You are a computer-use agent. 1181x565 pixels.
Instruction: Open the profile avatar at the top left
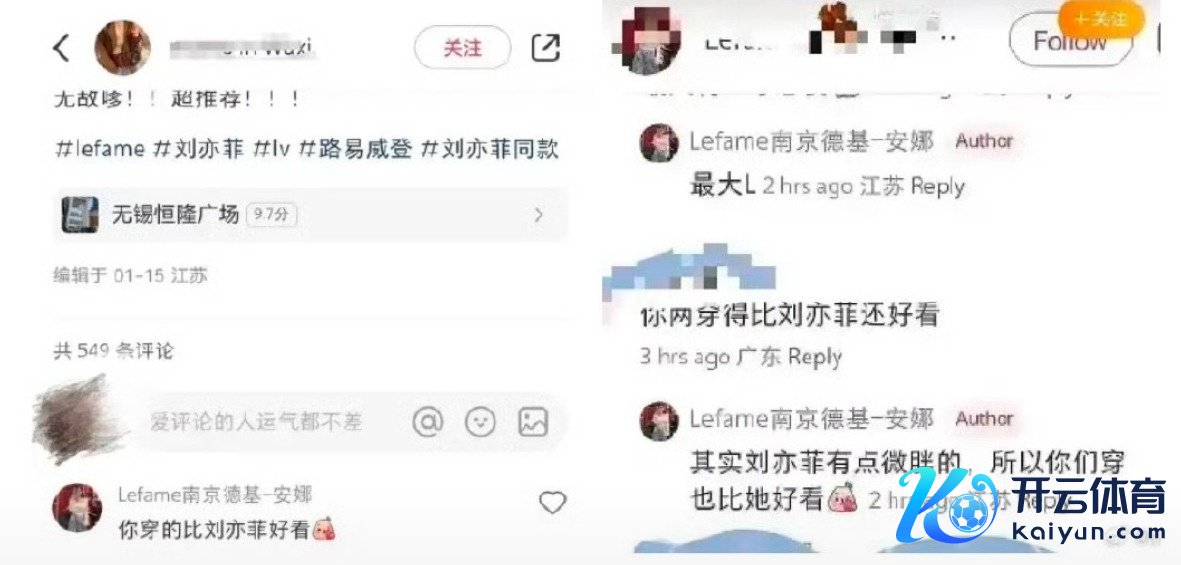[x=122, y=47]
